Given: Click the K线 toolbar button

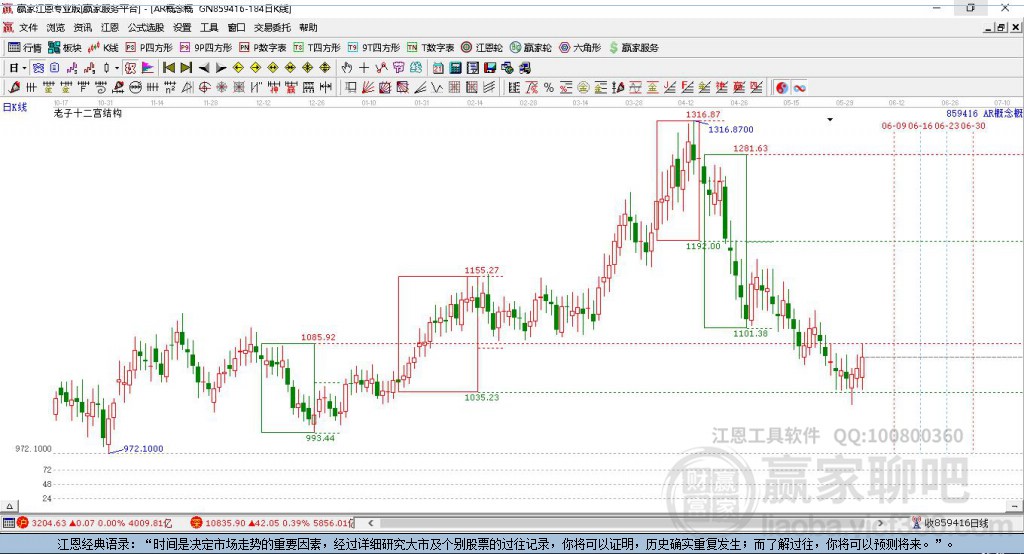Looking at the screenshot, I should coord(103,48).
